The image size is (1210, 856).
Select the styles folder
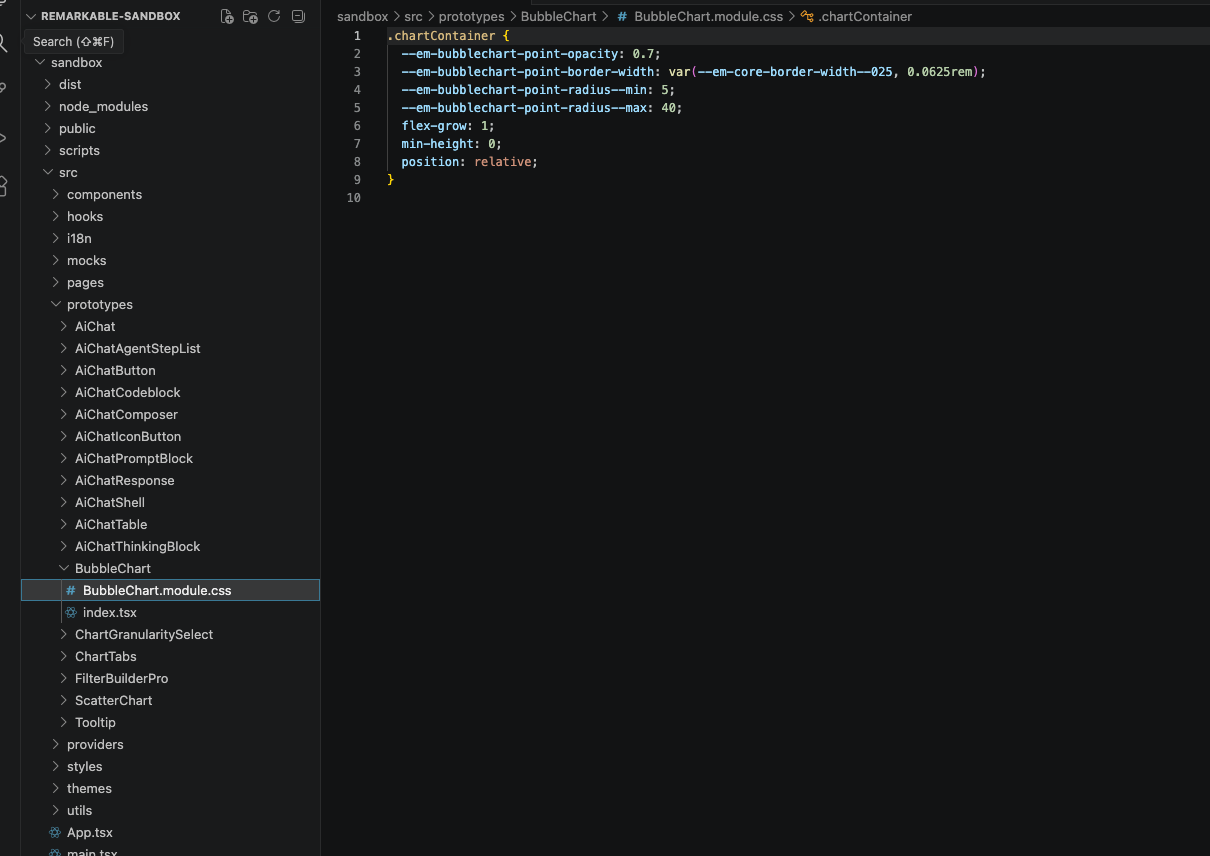[x=85, y=766]
